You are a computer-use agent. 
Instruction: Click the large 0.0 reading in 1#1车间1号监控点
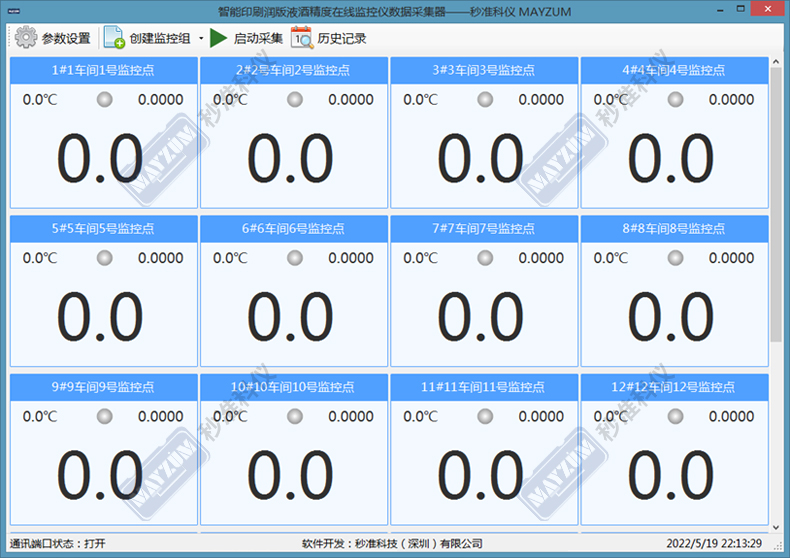(100, 159)
